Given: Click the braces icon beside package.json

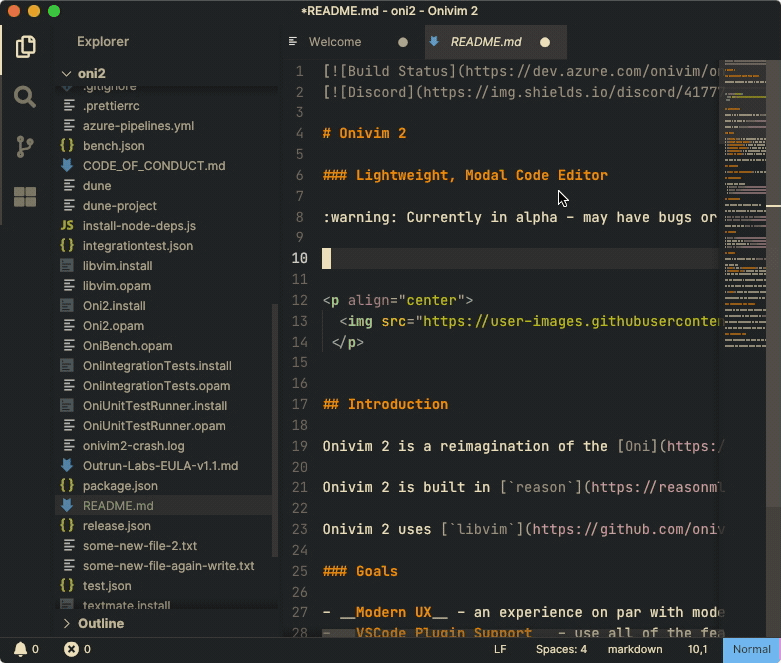Looking at the screenshot, I should [x=67, y=486].
